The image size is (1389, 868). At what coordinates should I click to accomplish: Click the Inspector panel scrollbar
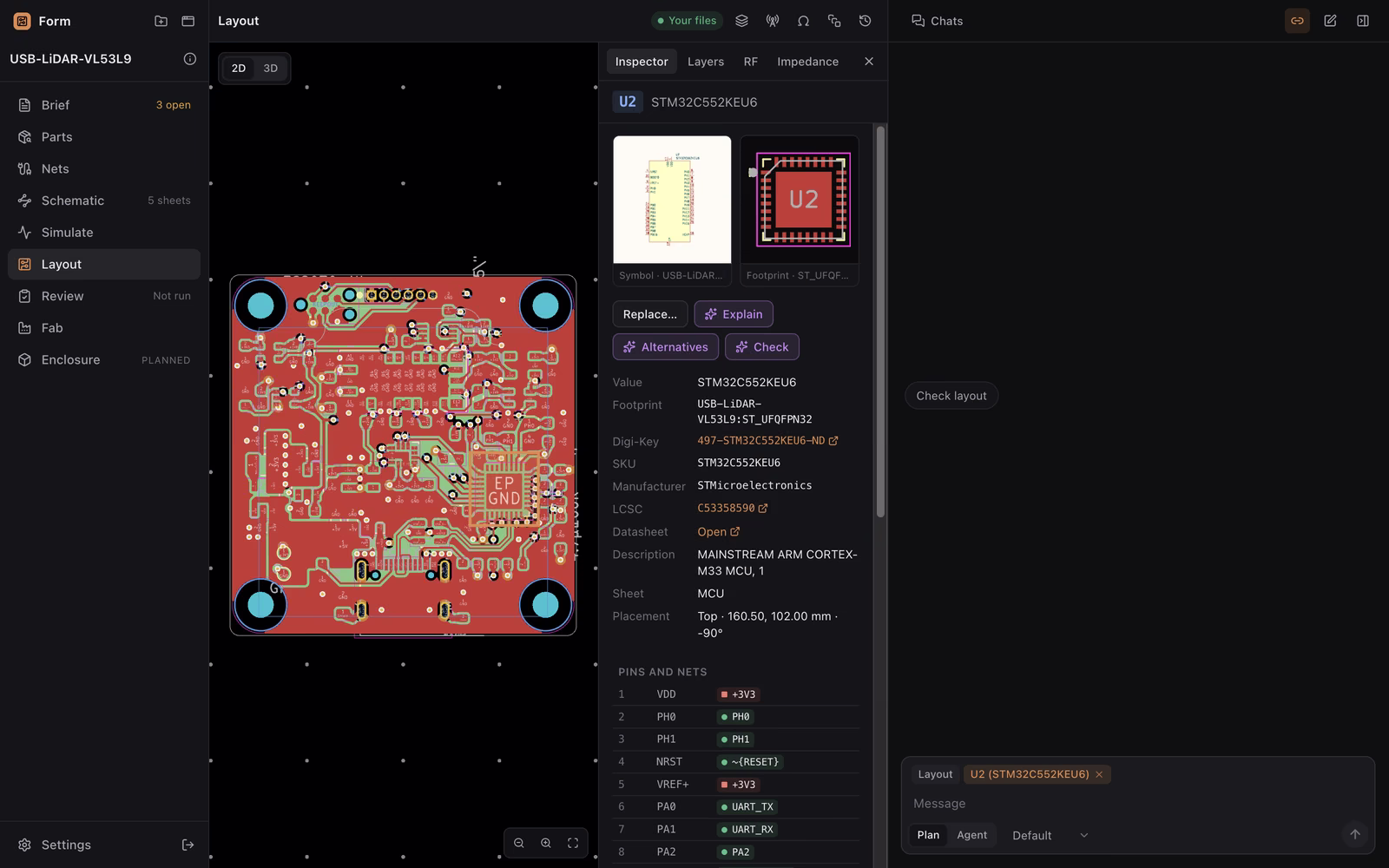point(880,323)
